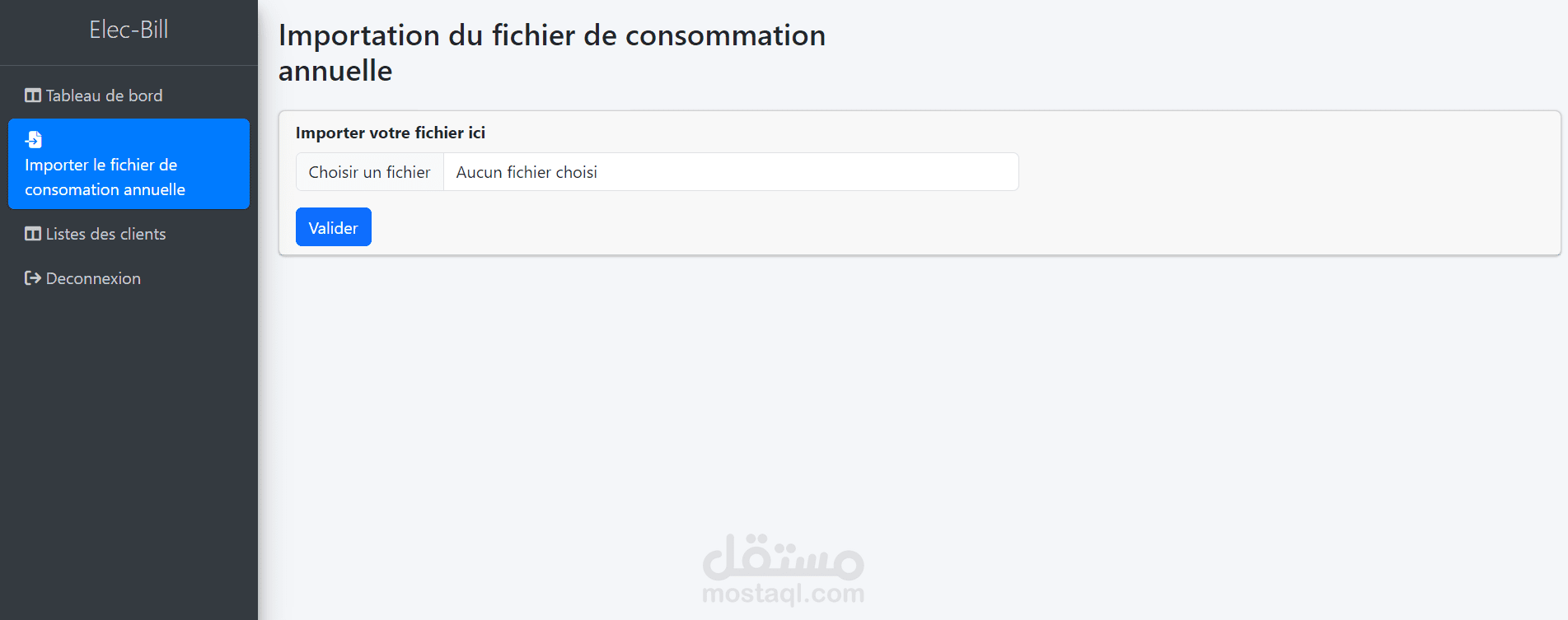Click the Listes des clients table icon
Screen dimensions: 1568x620
coord(33,234)
